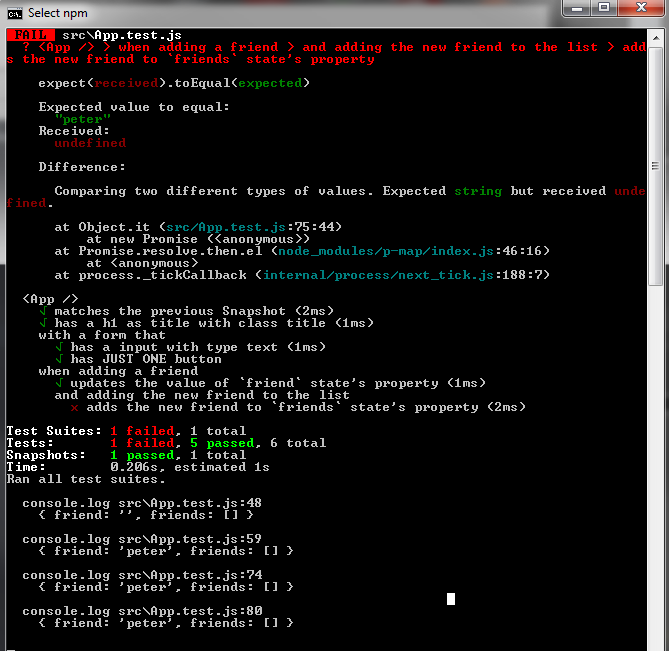The image size is (669, 651).
Task: Click 'when adding a friend' group heading
Action: (118, 371)
